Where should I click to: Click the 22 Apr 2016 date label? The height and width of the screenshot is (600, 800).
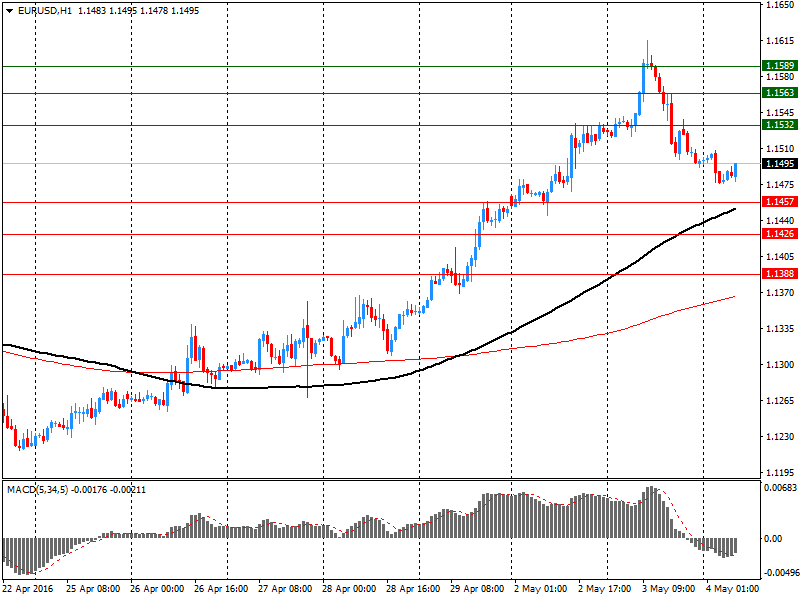tap(28, 589)
